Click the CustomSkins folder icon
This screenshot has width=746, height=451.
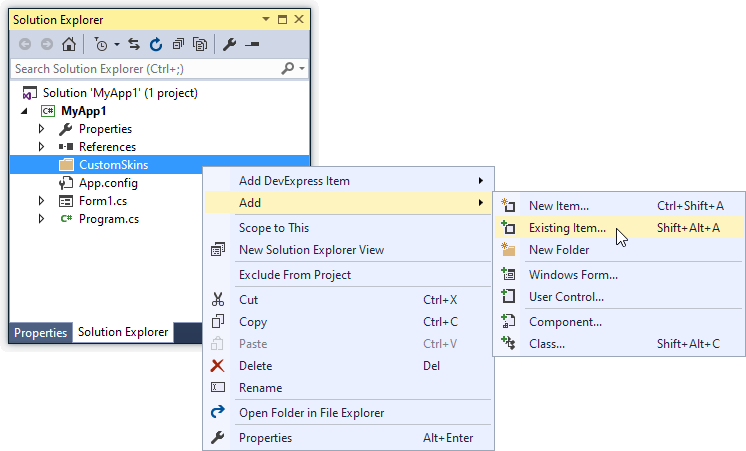point(66,165)
